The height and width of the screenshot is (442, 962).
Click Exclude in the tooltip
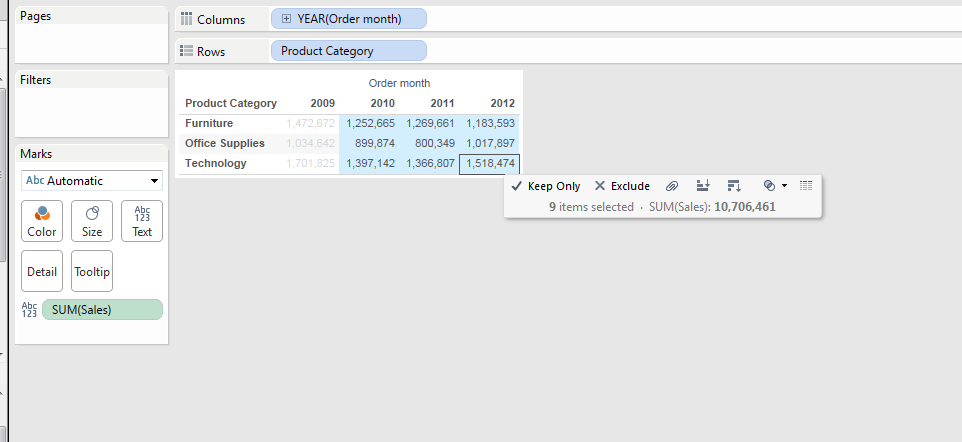pos(622,186)
